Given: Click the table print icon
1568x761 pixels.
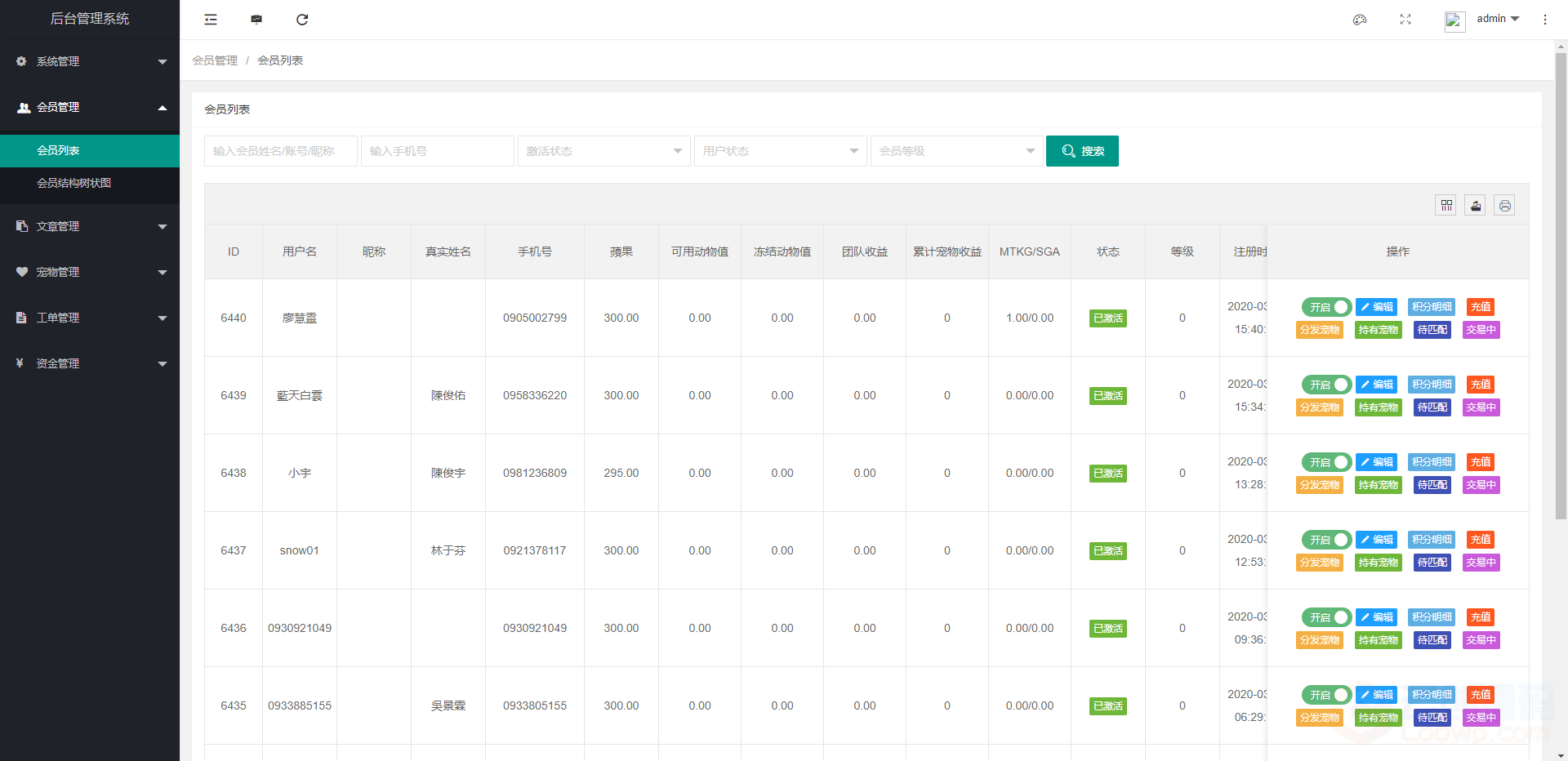Looking at the screenshot, I should 1505,206.
